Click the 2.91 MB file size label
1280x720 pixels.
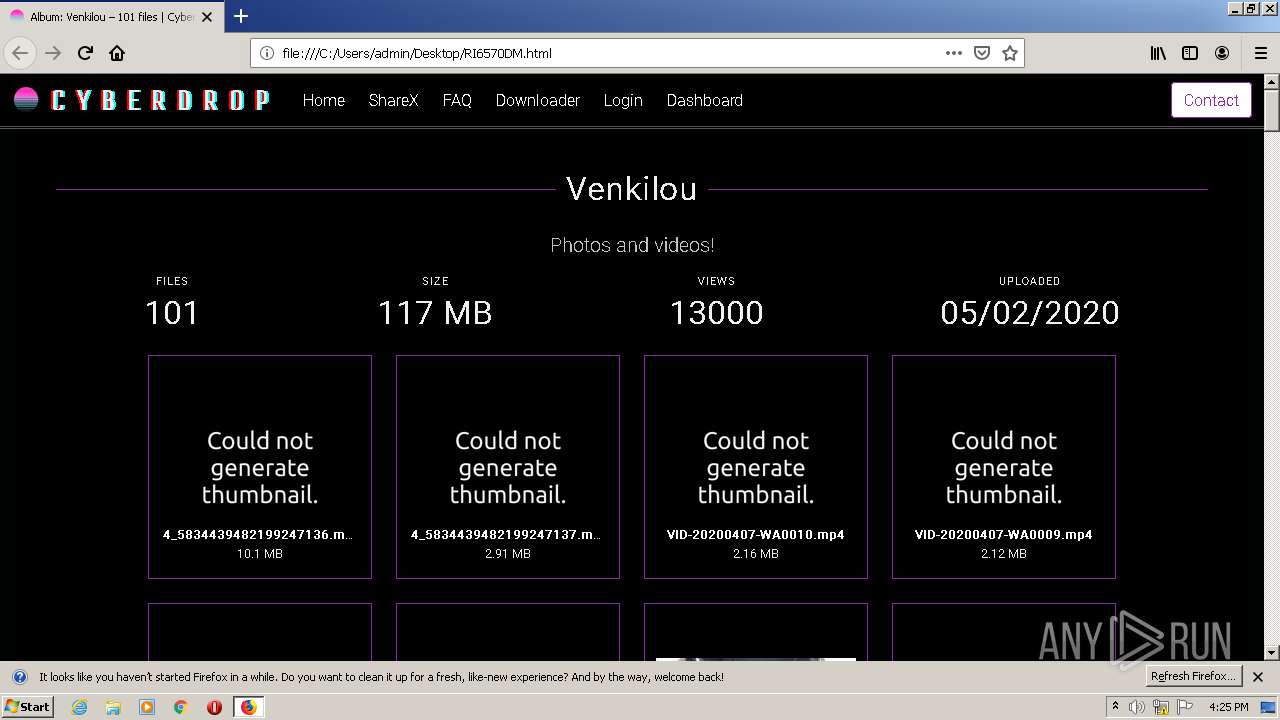pos(508,554)
